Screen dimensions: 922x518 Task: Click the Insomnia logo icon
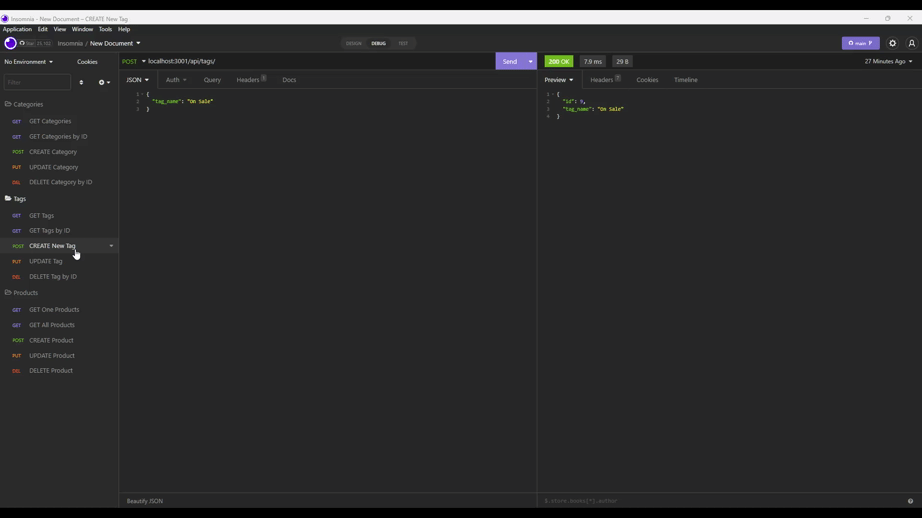tap(10, 43)
